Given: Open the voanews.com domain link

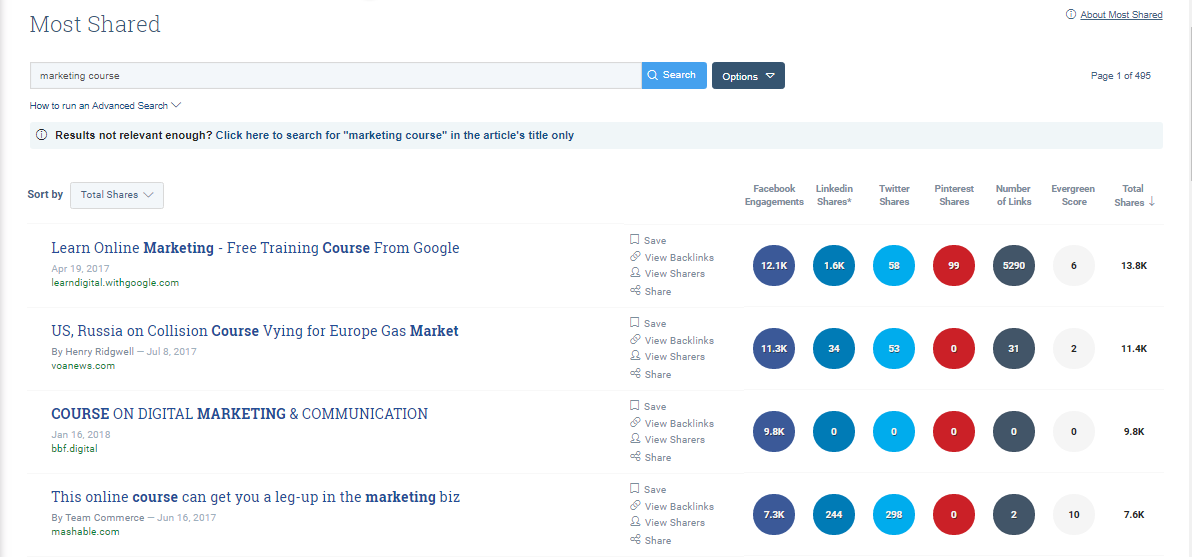Looking at the screenshot, I should (83, 366).
